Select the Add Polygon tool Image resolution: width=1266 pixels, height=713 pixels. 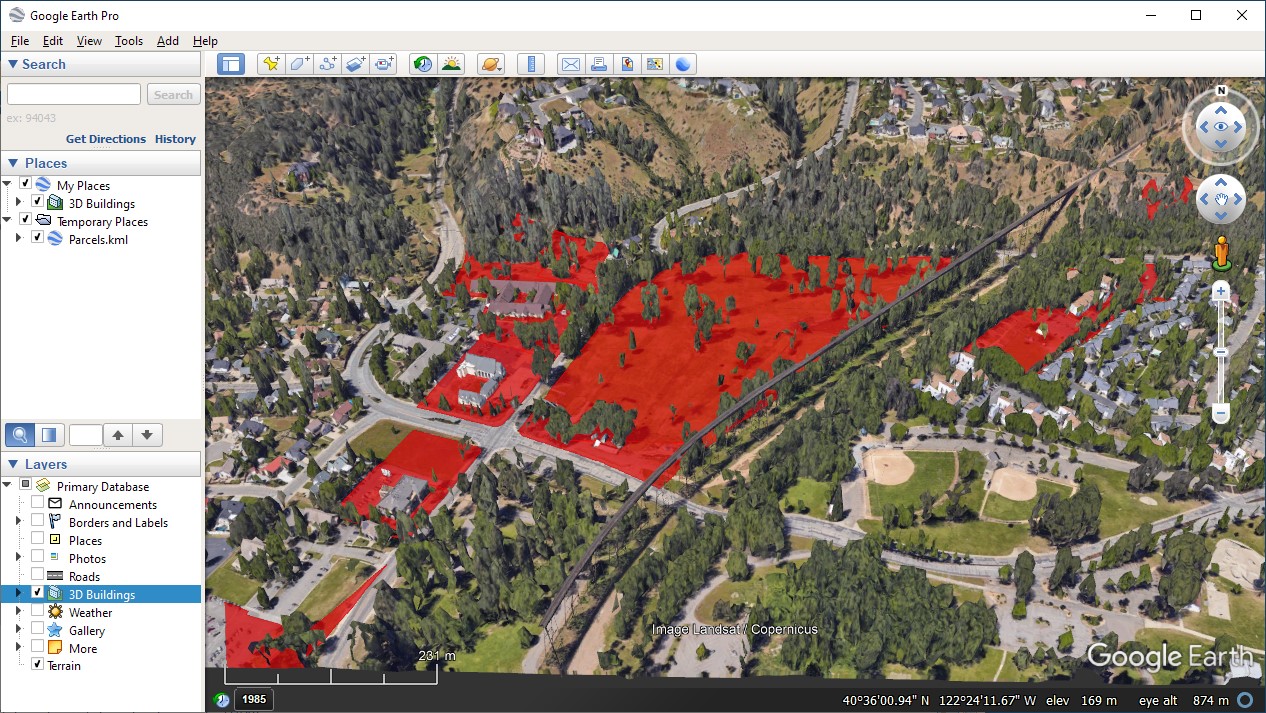point(299,64)
